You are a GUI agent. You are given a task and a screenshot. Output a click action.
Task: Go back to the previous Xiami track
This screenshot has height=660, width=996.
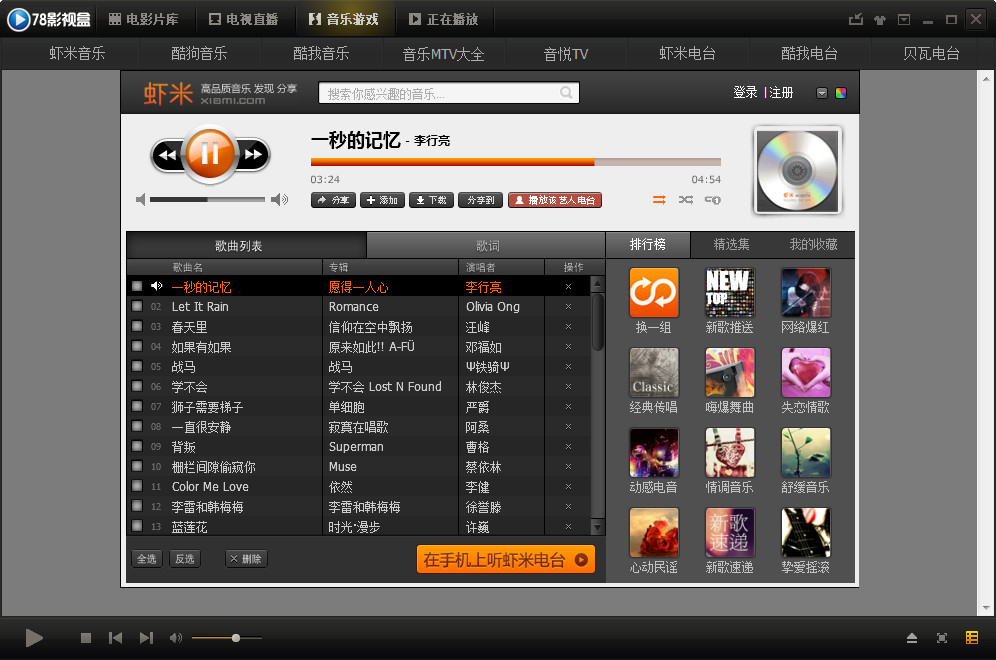click(x=167, y=154)
